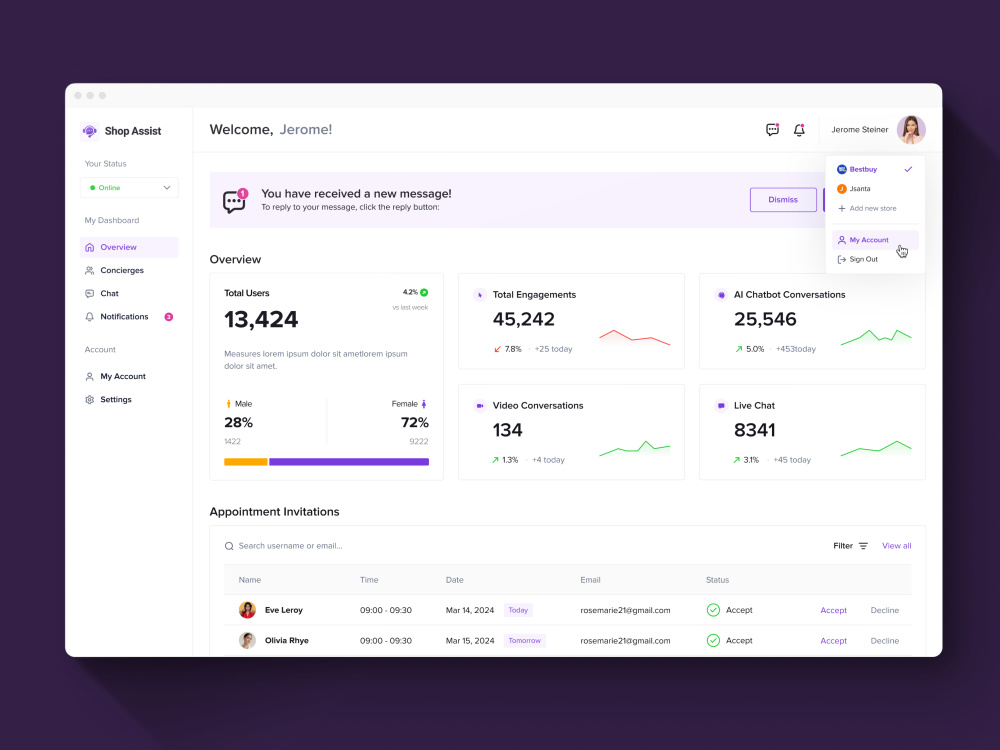
Task: Click the Date column header
Action: click(x=455, y=580)
